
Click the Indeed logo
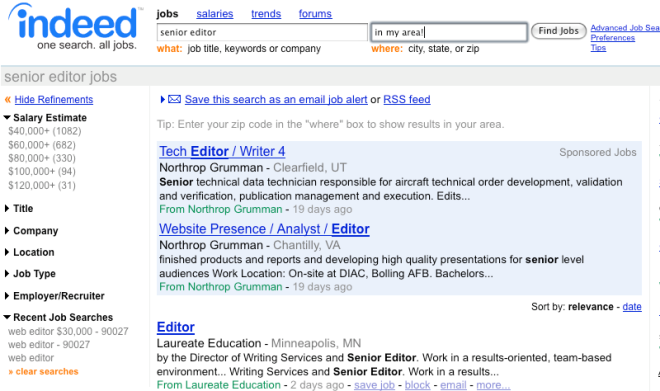click(x=75, y=27)
